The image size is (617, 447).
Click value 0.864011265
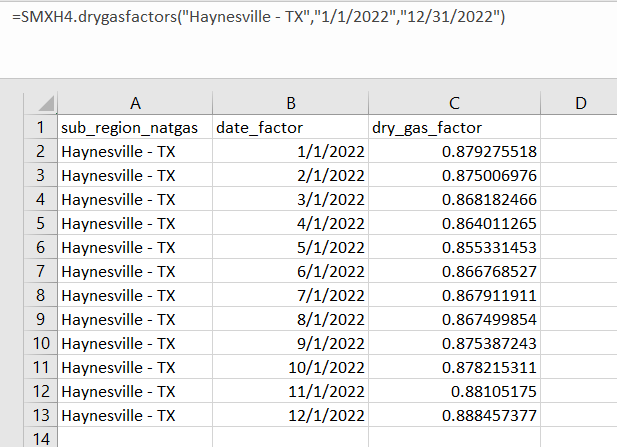click(x=454, y=223)
